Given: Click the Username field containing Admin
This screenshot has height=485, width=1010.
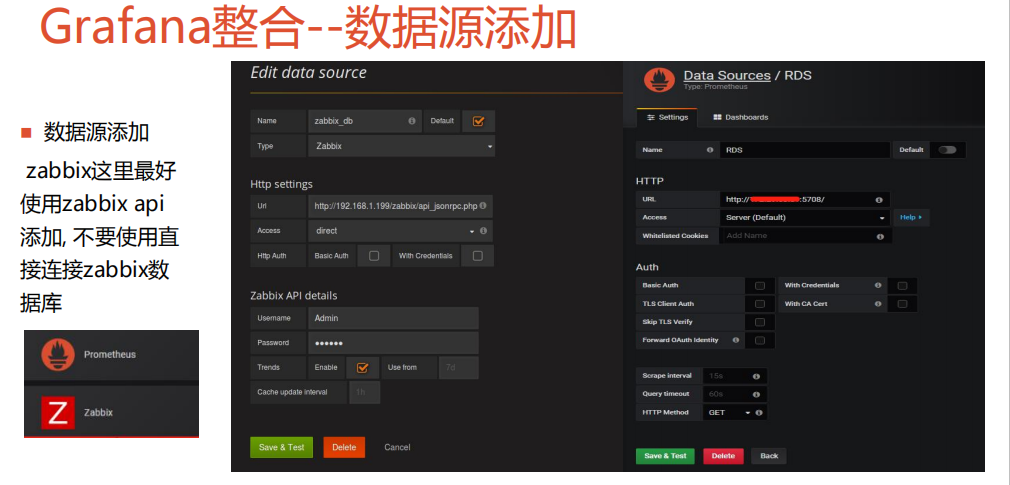Looking at the screenshot, I should (x=393, y=318).
